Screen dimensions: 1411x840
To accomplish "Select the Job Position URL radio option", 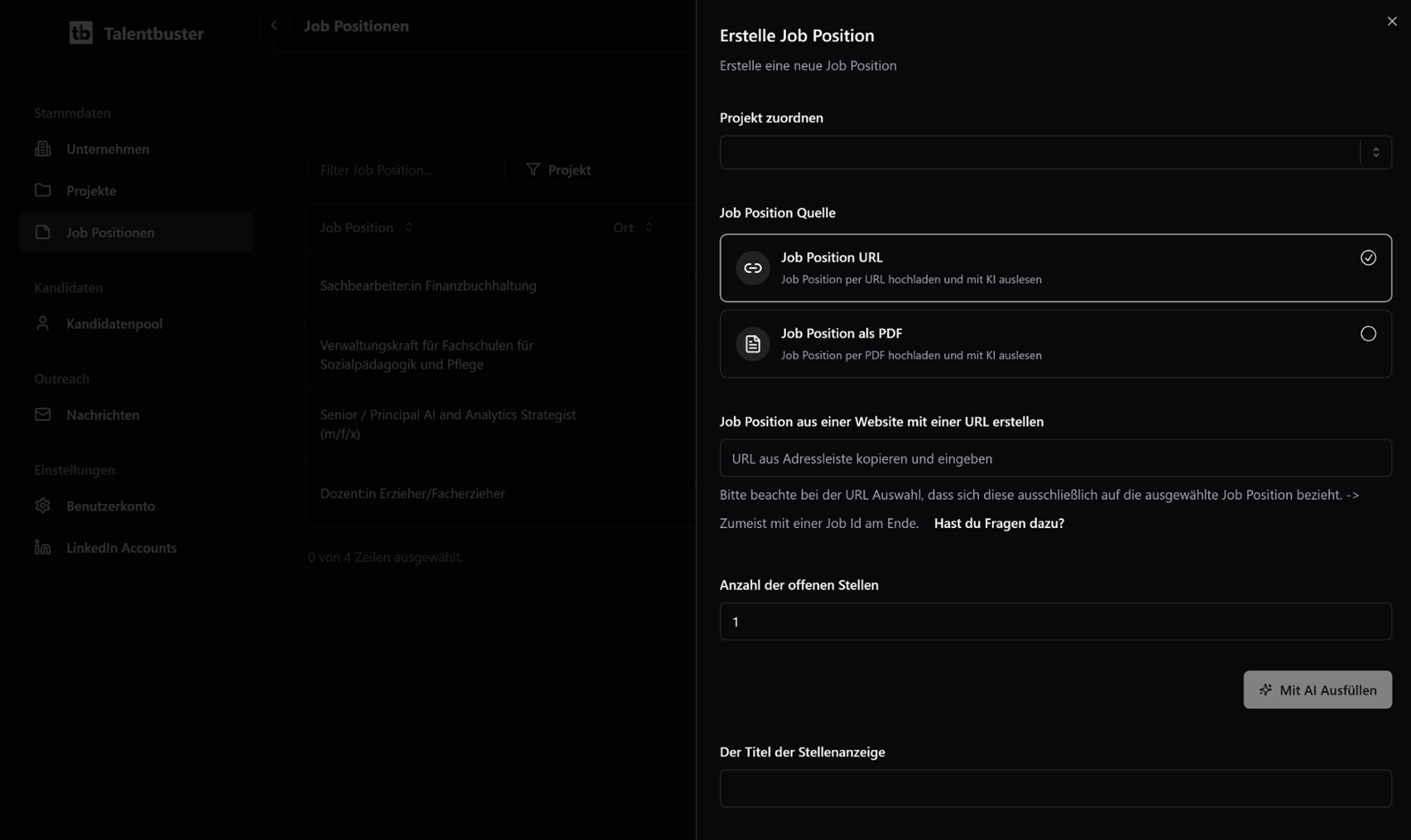I will (x=1368, y=257).
